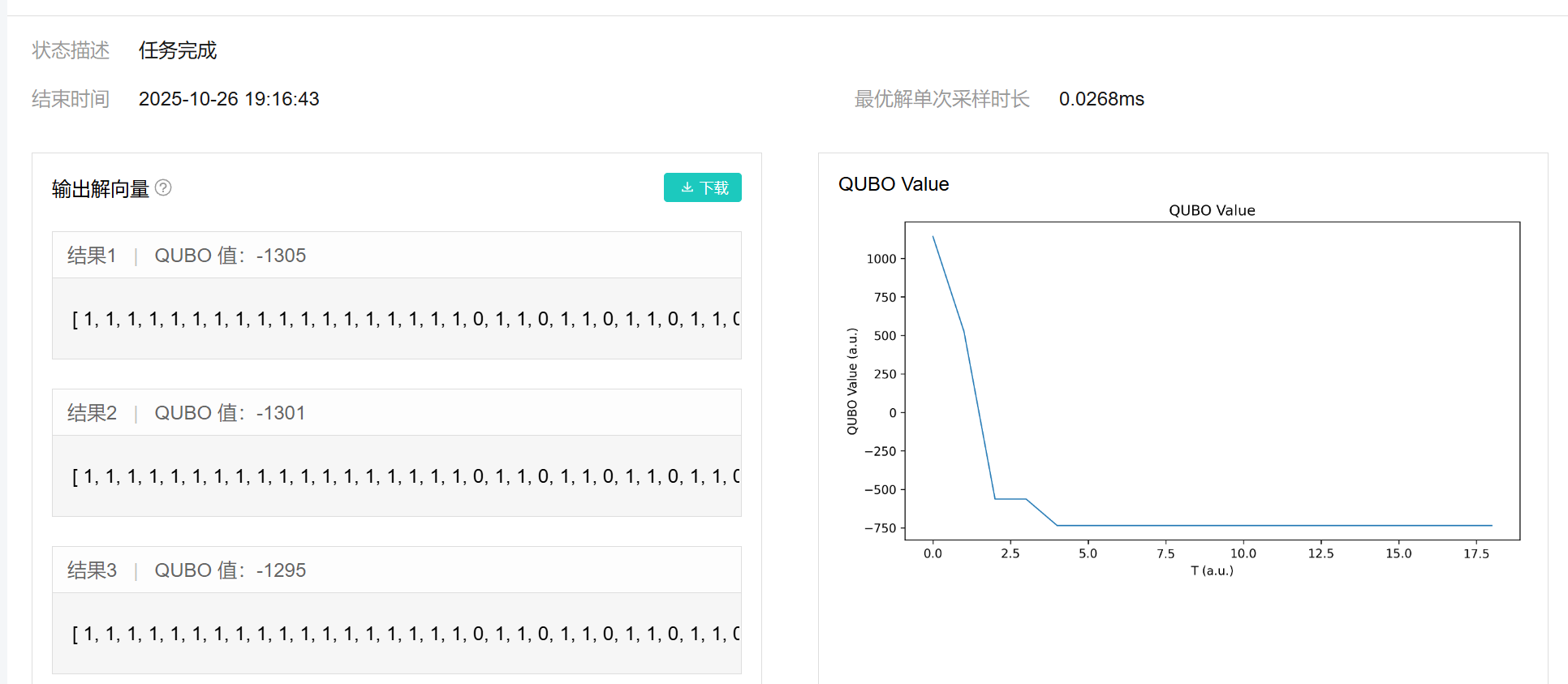The width and height of the screenshot is (1568, 684).
Task: Click the flat part of the chart line
Action: pos(1274,526)
